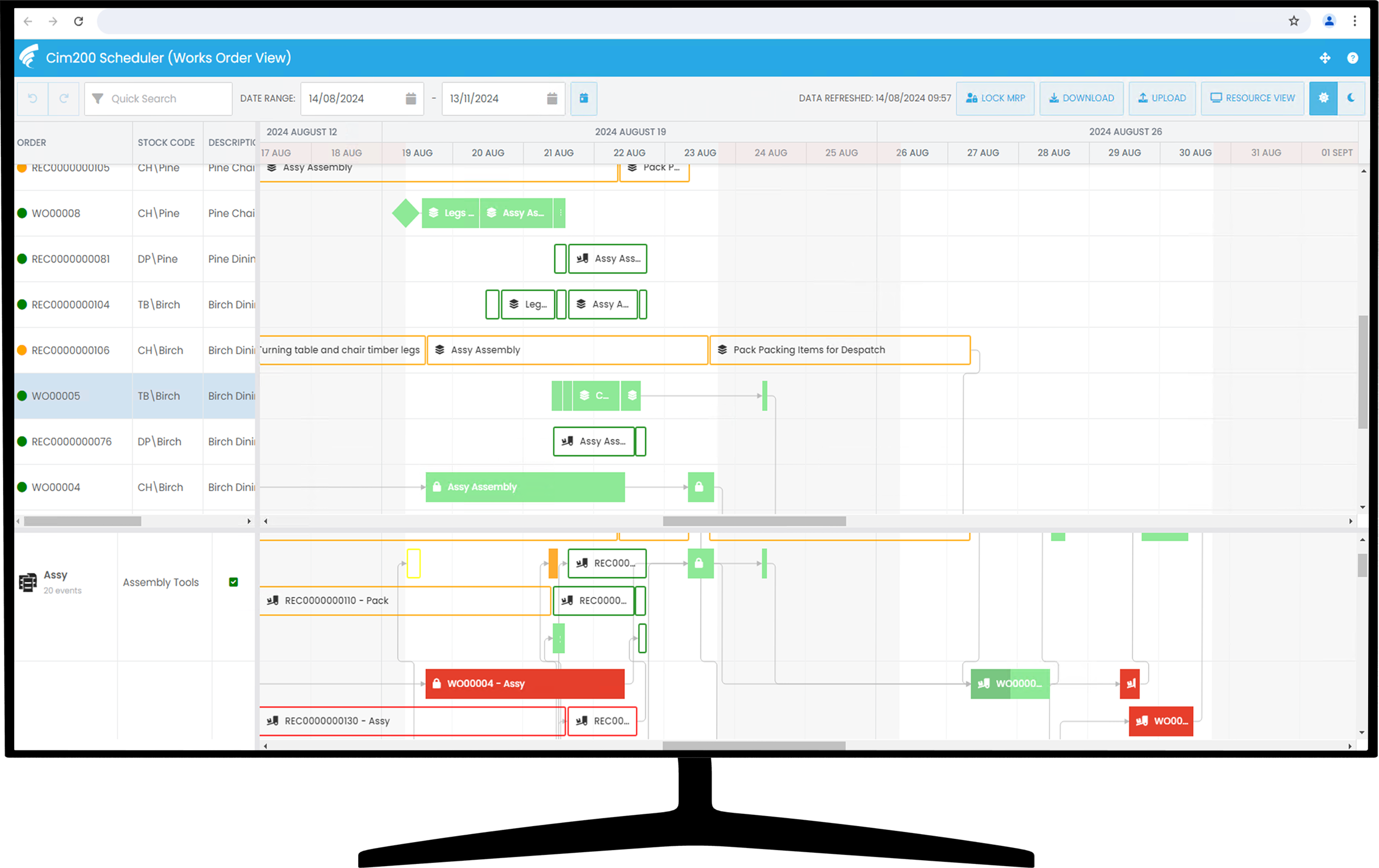Screen dimensions: 1379x868
Task: Open the Quick Search input field
Action: point(160,98)
